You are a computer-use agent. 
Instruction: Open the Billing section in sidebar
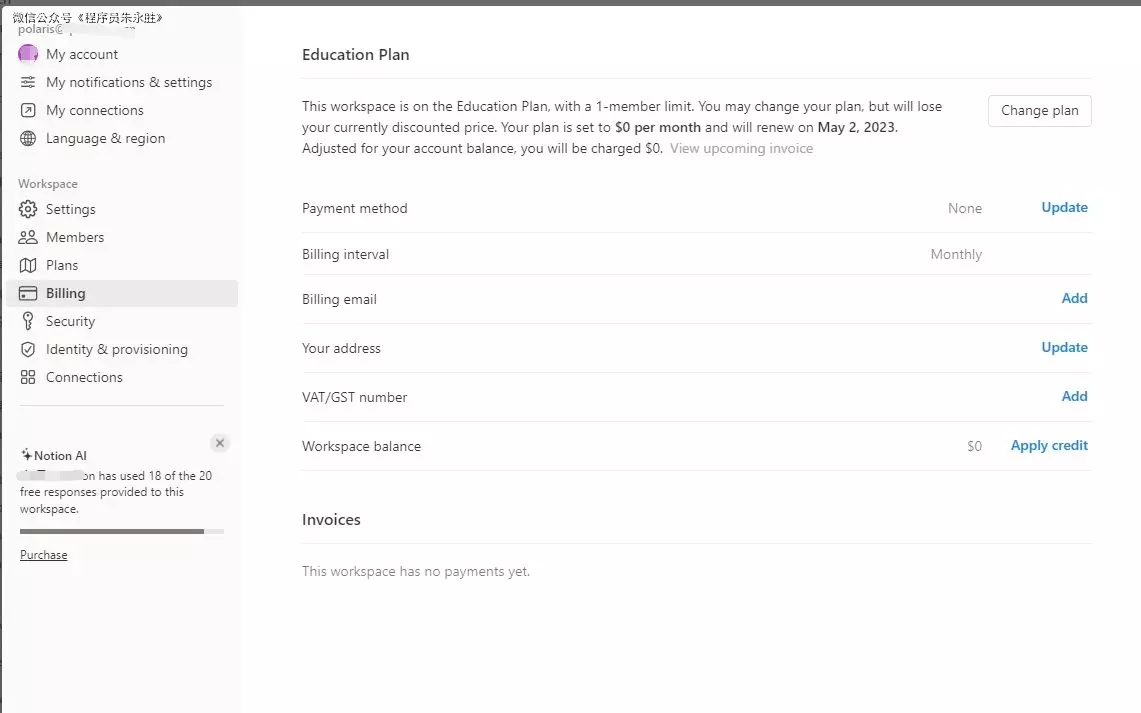tap(65, 293)
